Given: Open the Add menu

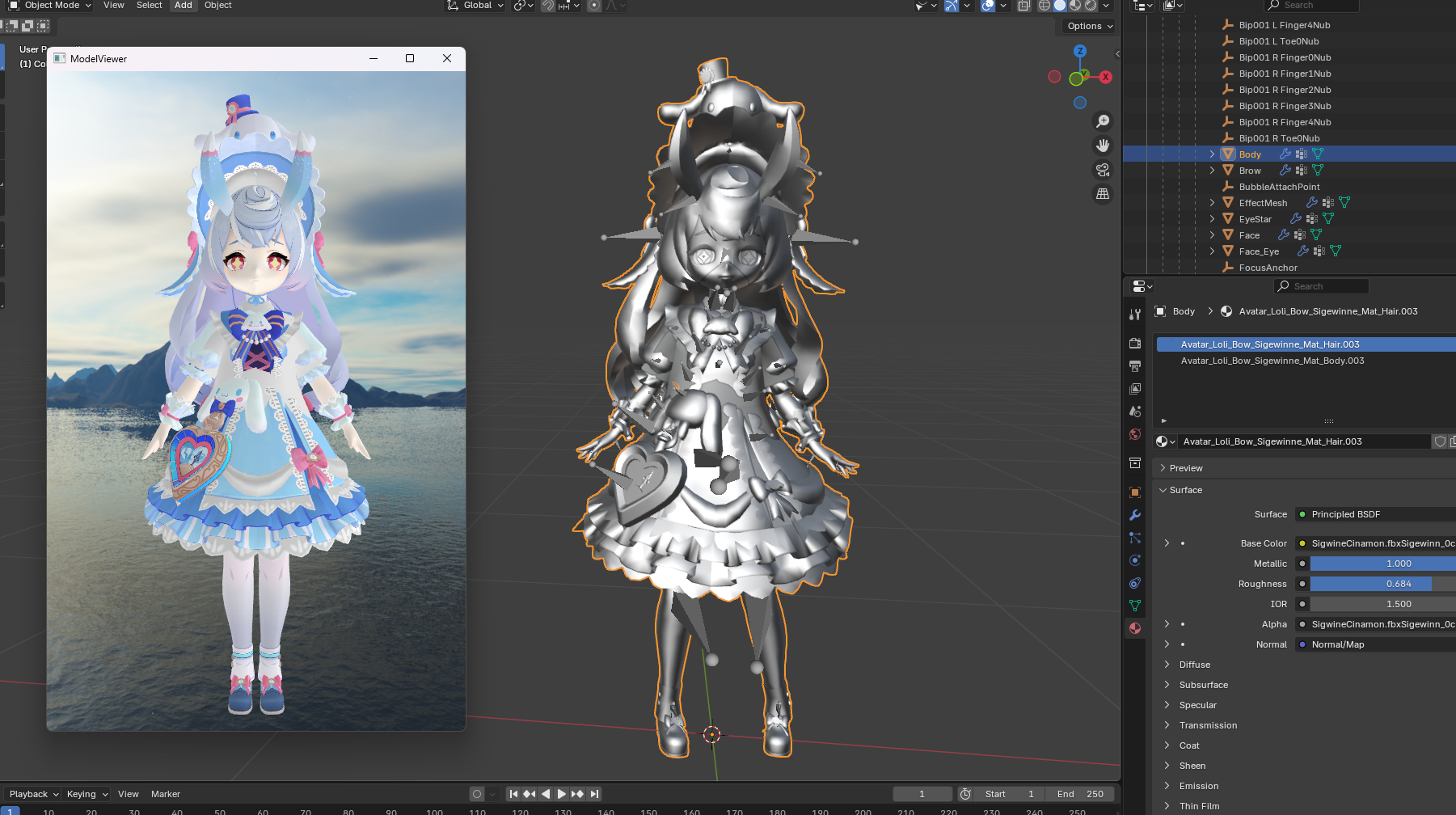Looking at the screenshot, I should 184,6.
